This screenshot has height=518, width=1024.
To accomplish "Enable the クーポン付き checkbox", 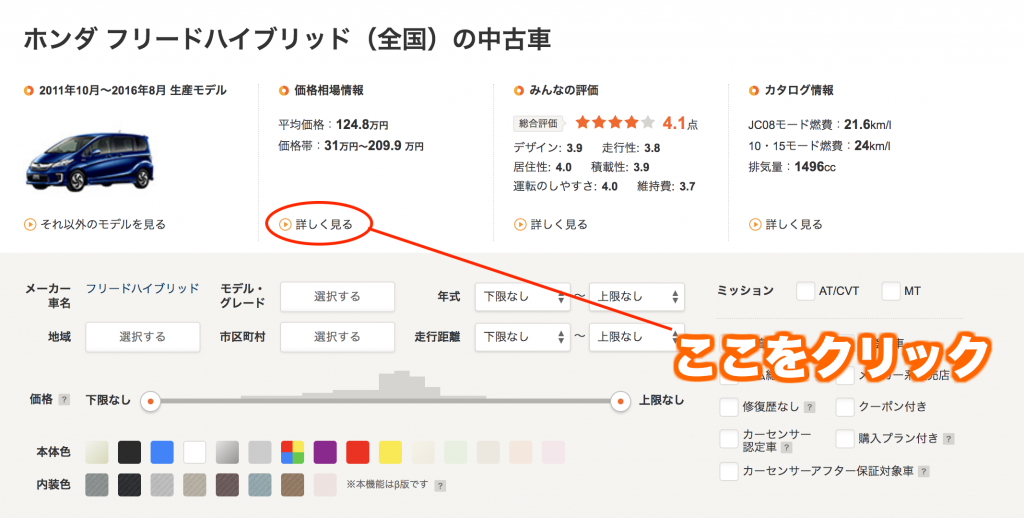I will pyautogui.click(x=845, y=406).
